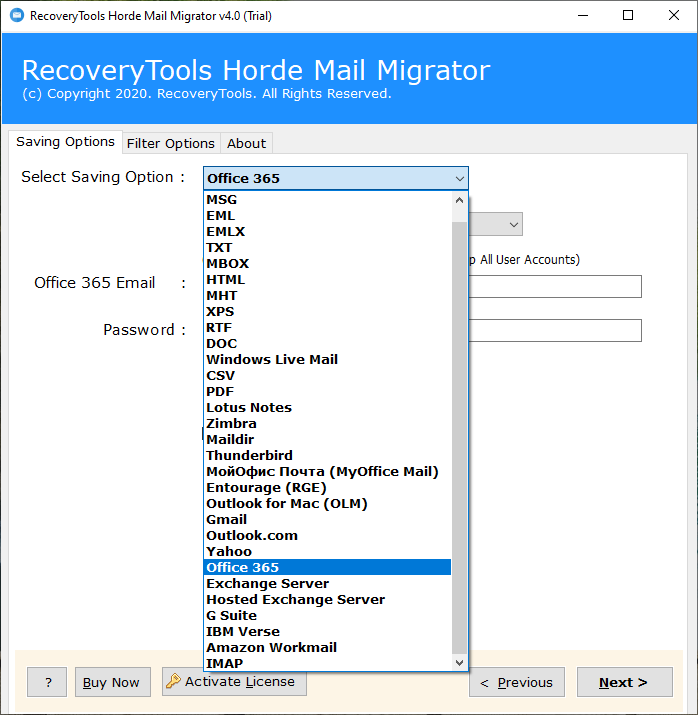This screenshot has width=698, height=715.
Task: Click the question mark help button
Action: (47, 682)
